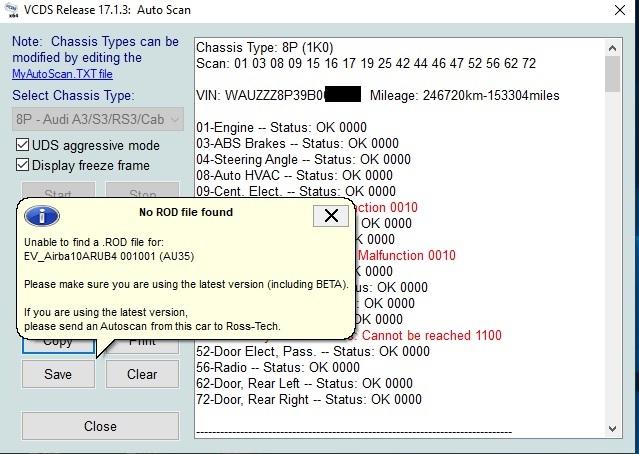Click the 'Chassis Type: 8P (1K0)' line
This screenshot has height=454, width=639.
pos(264,48)
